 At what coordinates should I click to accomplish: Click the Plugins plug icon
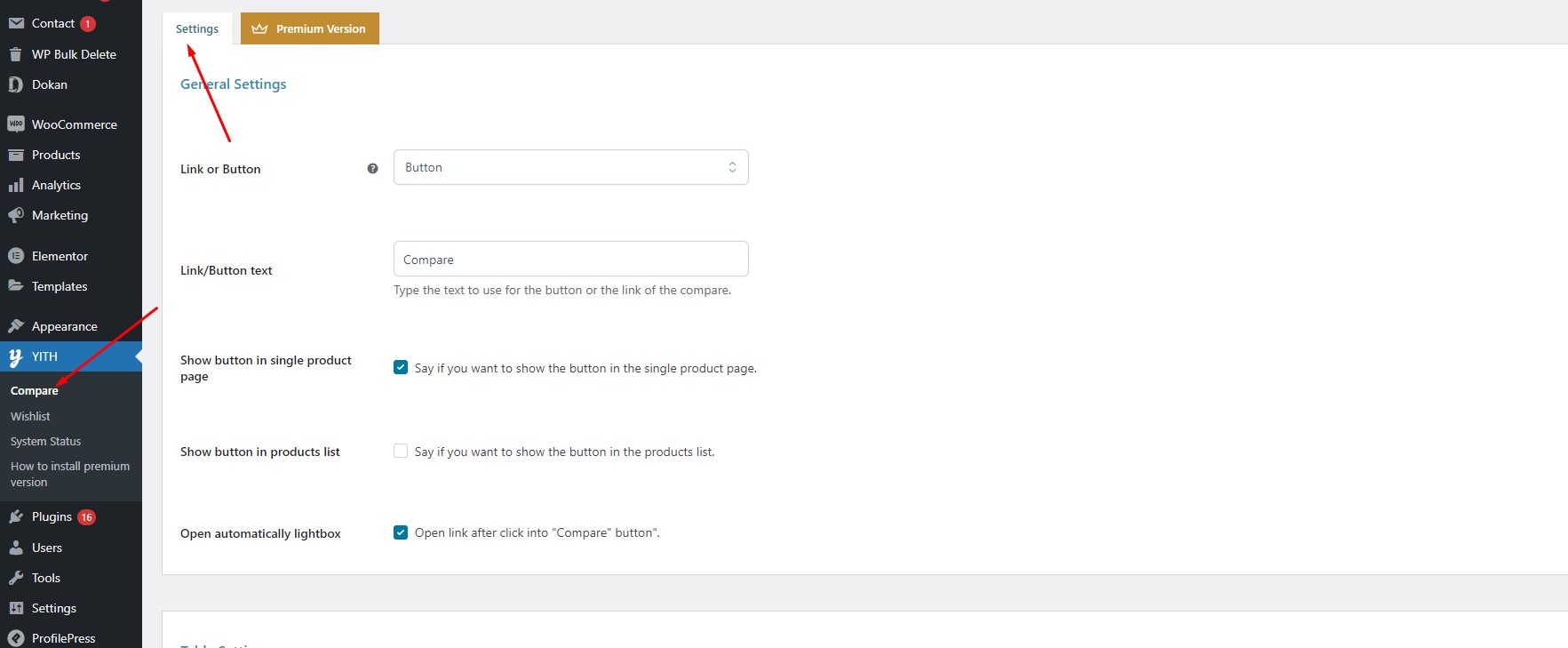point(16,516)
